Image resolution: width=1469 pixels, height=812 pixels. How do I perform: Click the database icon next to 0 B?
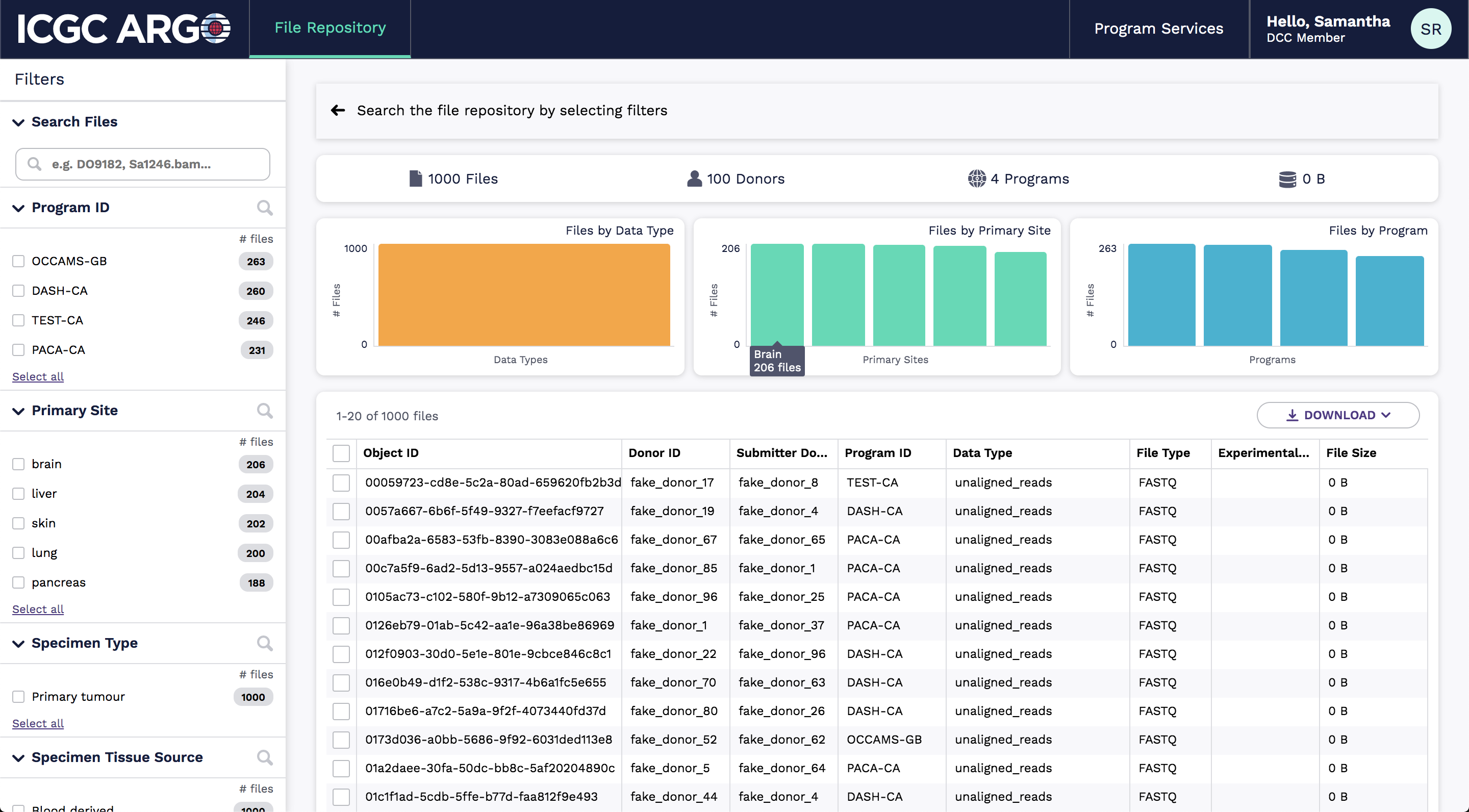coord(1287,179)
